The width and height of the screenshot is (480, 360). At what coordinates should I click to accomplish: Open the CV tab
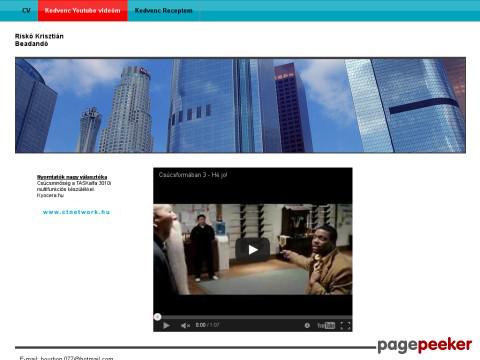26,10
